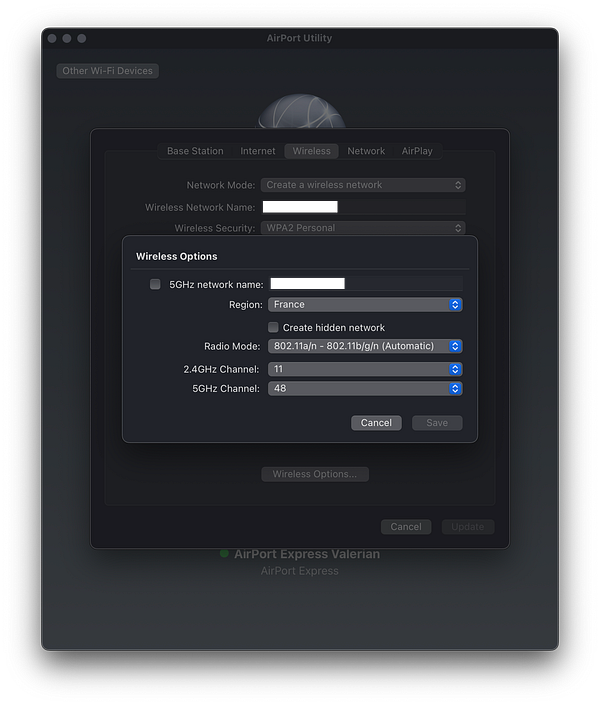Cancel the base station settings sheet
This screenshot has width=600, height=705.
tap(406, 527)
